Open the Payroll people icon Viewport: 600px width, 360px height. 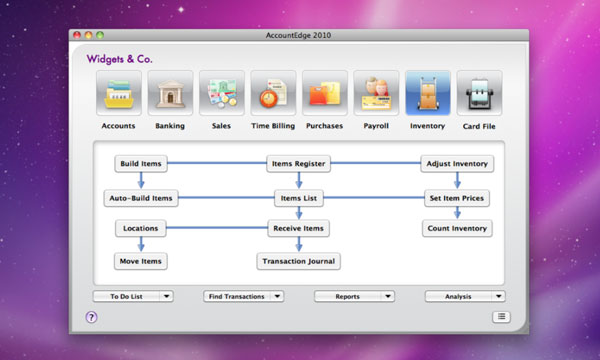click(376, 93)
